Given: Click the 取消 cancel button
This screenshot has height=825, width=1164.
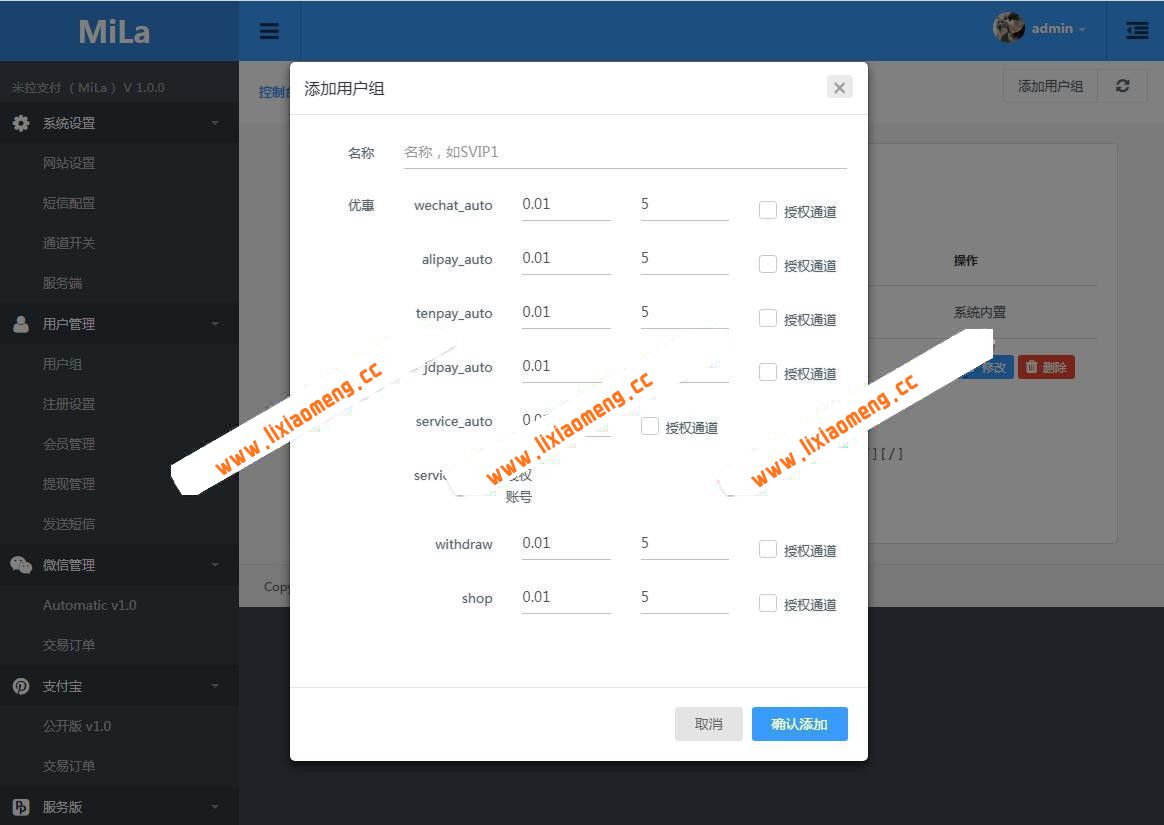Looking at the screenshot, I should click(x=708, y=723).
